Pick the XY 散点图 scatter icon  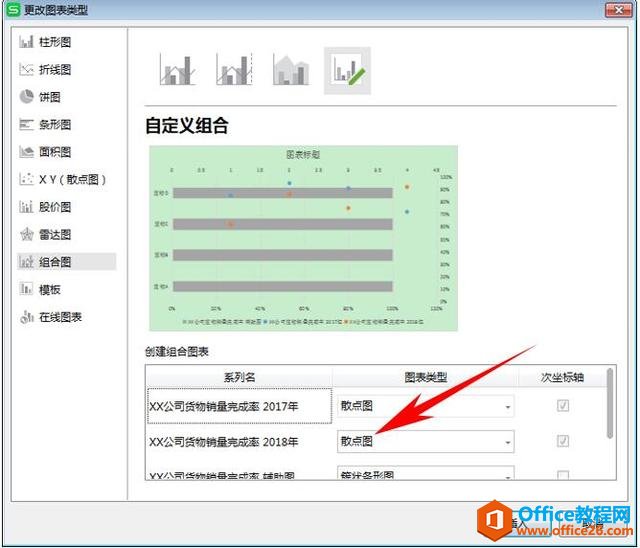point(26,179)
